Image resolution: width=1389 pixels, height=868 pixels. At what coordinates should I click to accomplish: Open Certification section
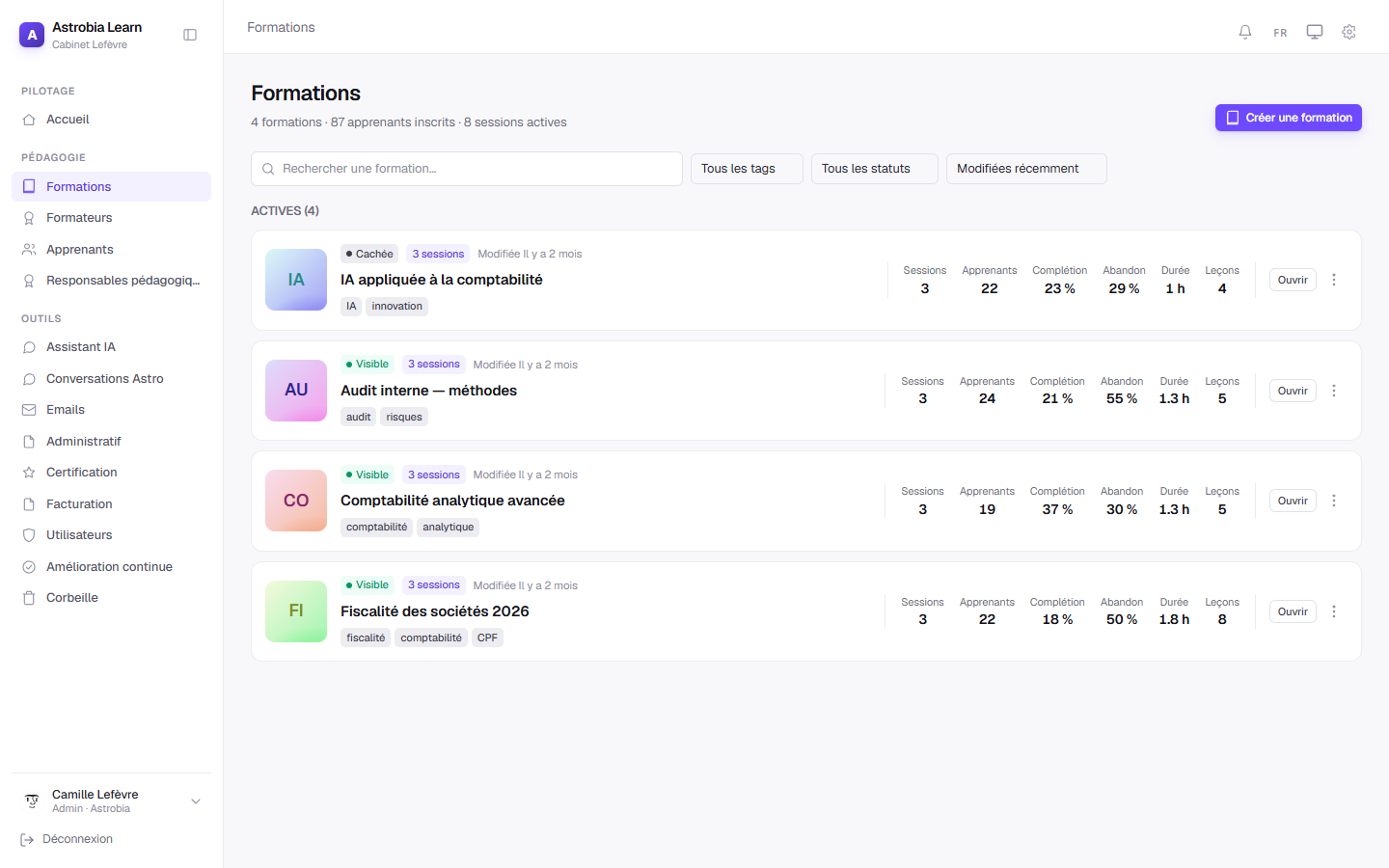tap(111, 473)
